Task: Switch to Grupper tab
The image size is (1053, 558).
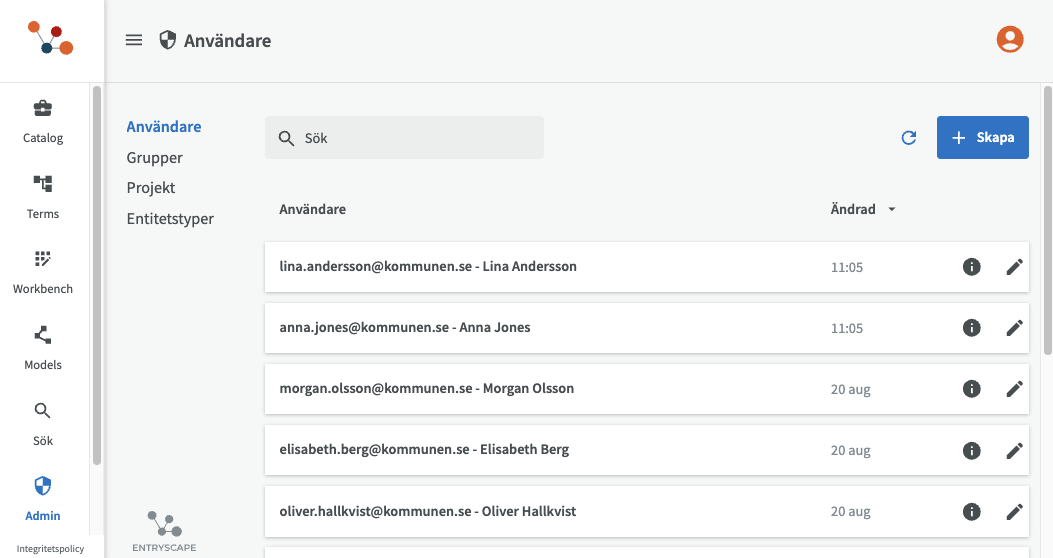Action: tap(154, 158)
